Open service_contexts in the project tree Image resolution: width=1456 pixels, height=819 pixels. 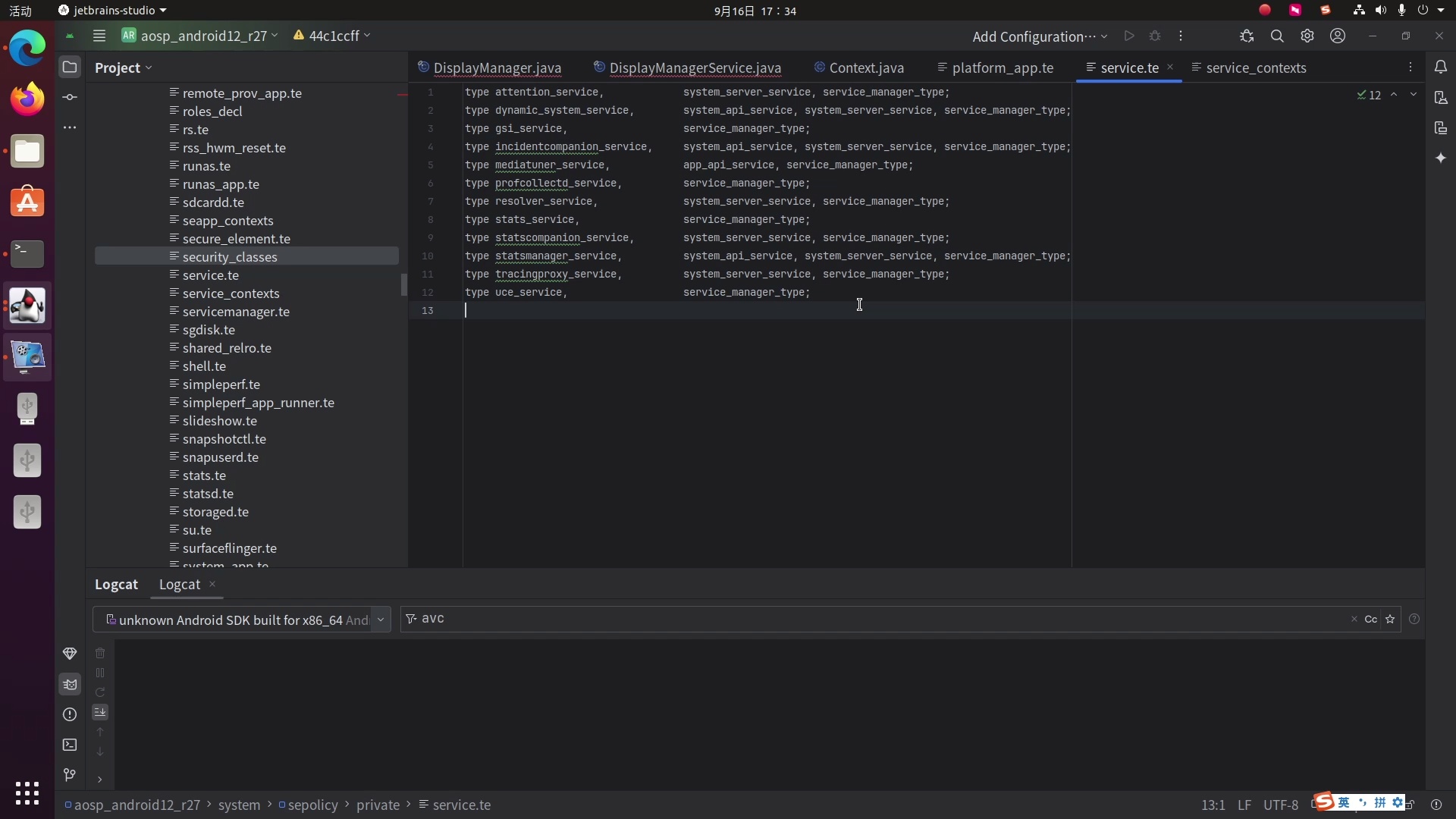(231, 293)
